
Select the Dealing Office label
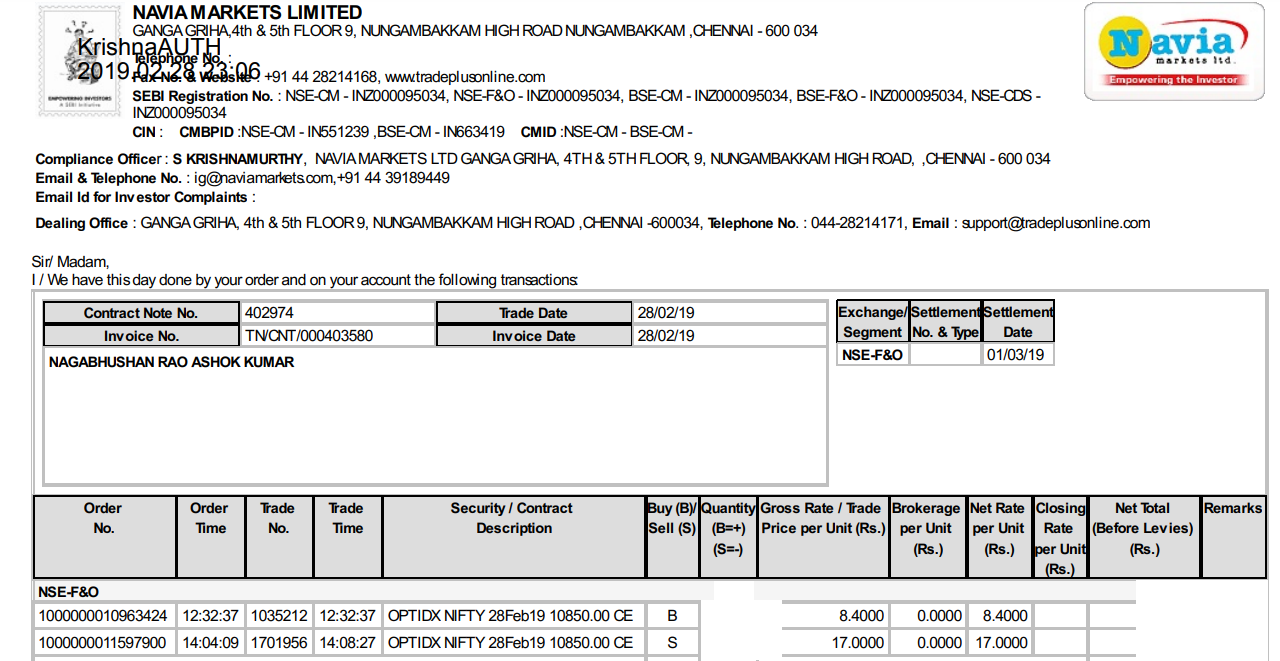pos(82,223)
